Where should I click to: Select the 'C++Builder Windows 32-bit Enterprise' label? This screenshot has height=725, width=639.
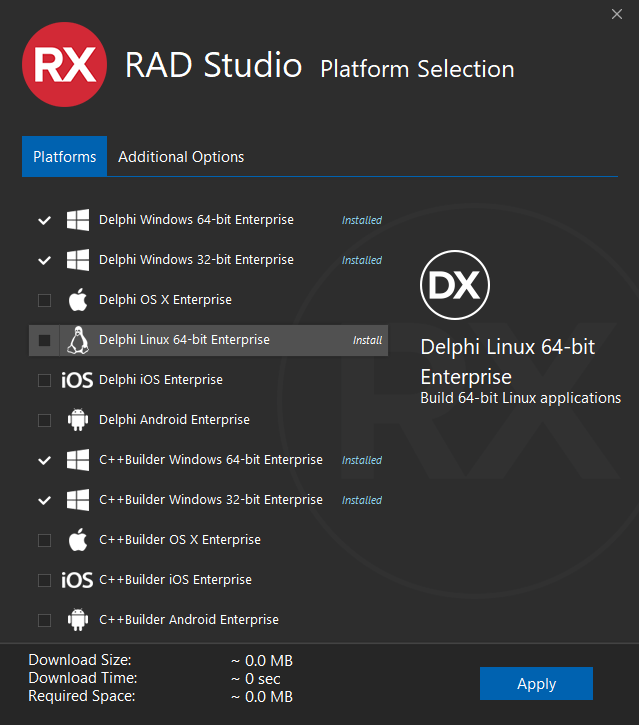coord(211,500)
